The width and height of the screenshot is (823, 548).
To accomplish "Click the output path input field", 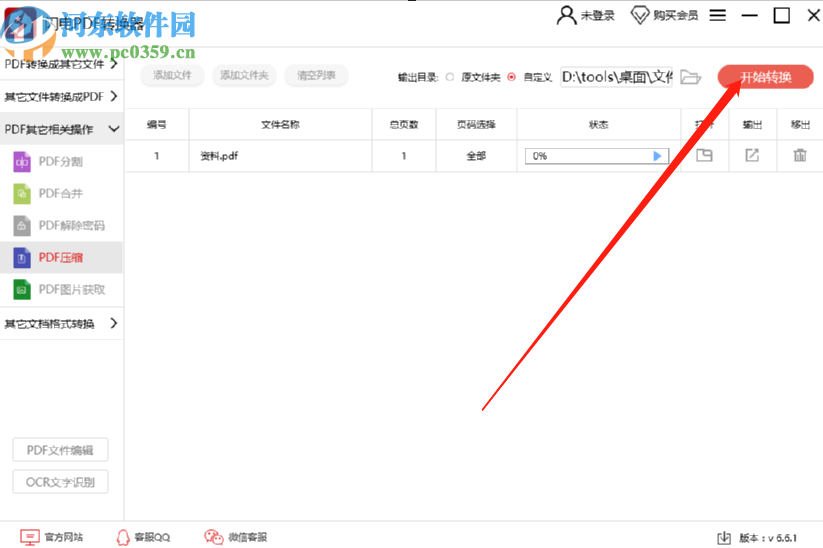I will 616,77.
